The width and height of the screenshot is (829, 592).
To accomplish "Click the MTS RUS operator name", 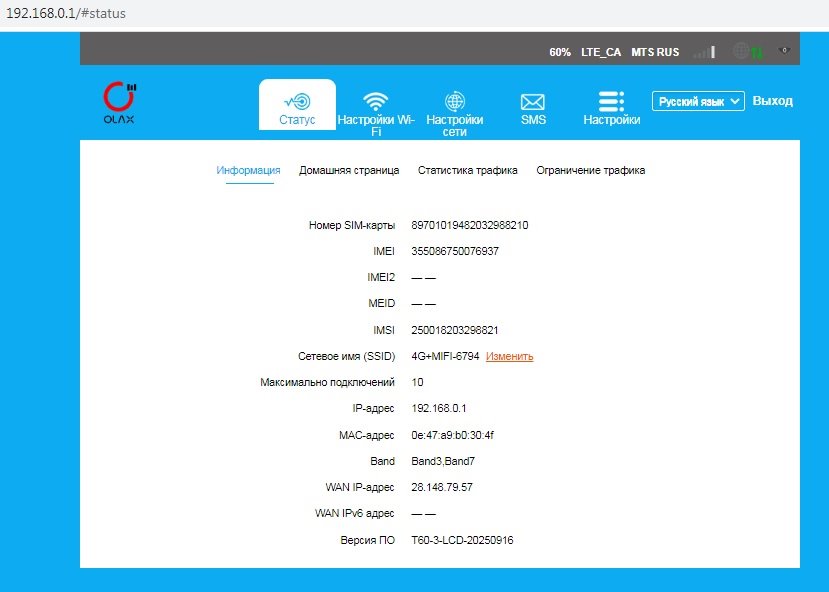I will tap(655, 52).
